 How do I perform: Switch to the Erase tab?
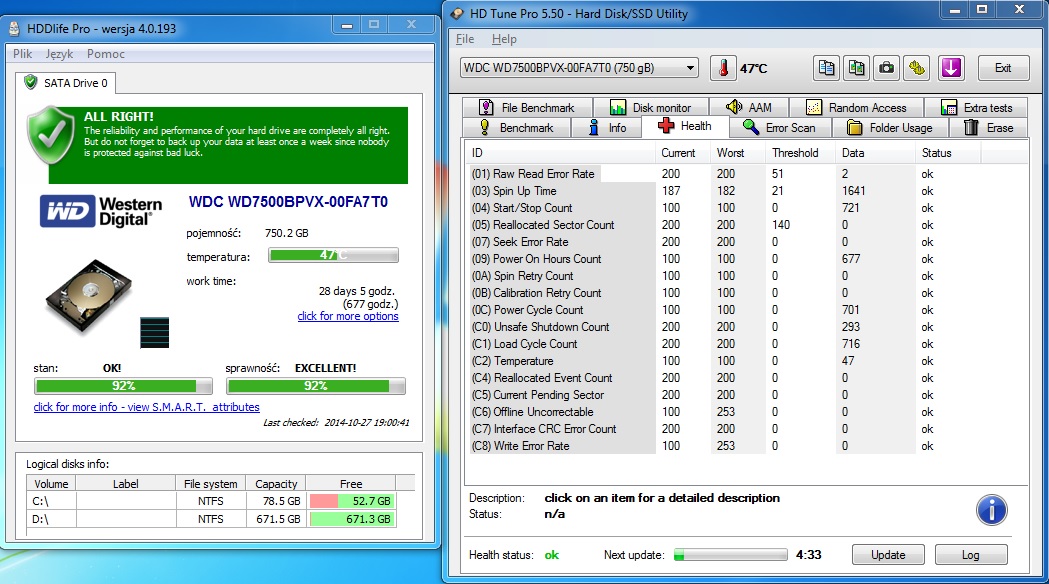(989, 128)
